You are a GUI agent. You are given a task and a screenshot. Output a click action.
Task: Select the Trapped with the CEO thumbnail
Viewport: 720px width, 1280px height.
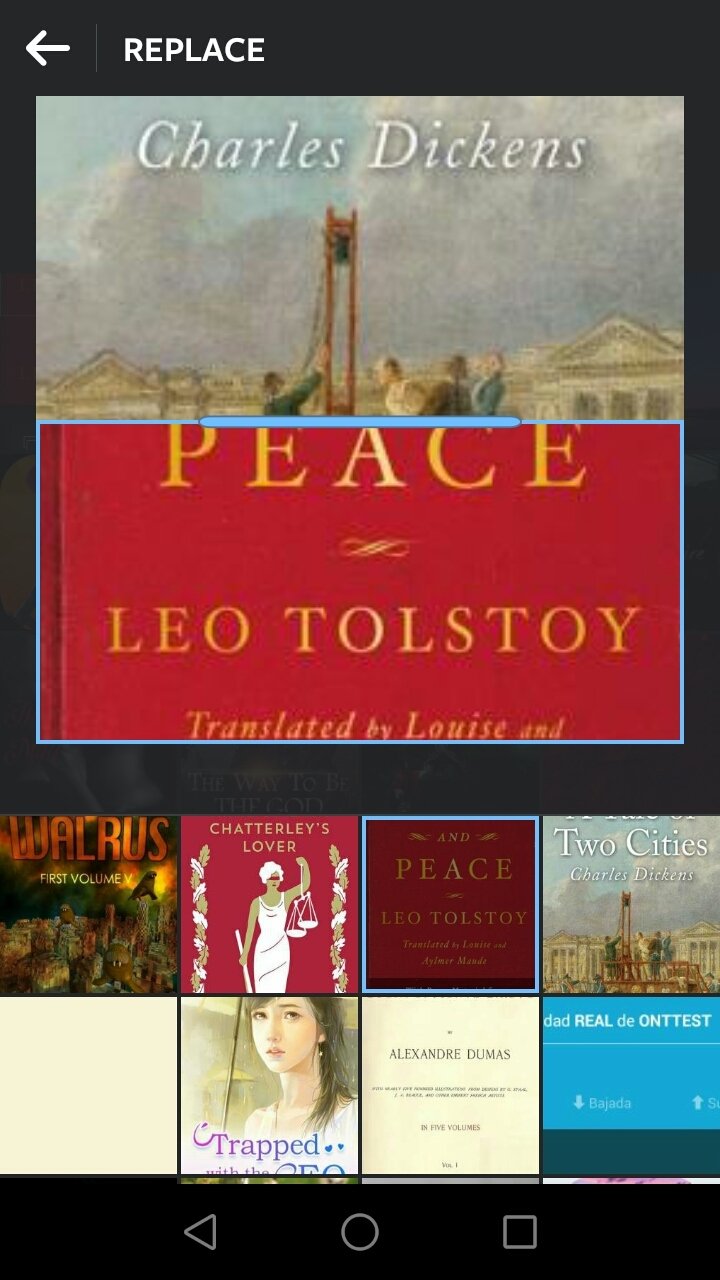tap(269, 1085)
